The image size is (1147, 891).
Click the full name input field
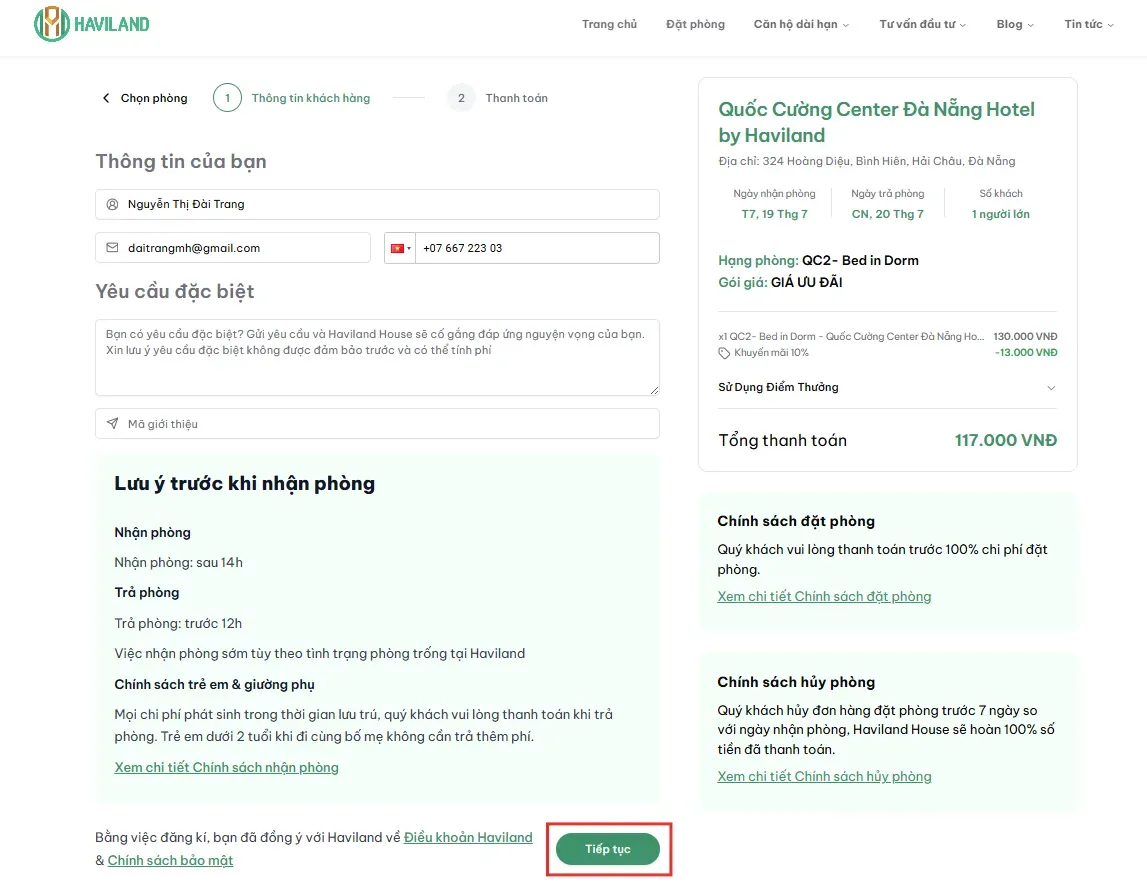377,204
